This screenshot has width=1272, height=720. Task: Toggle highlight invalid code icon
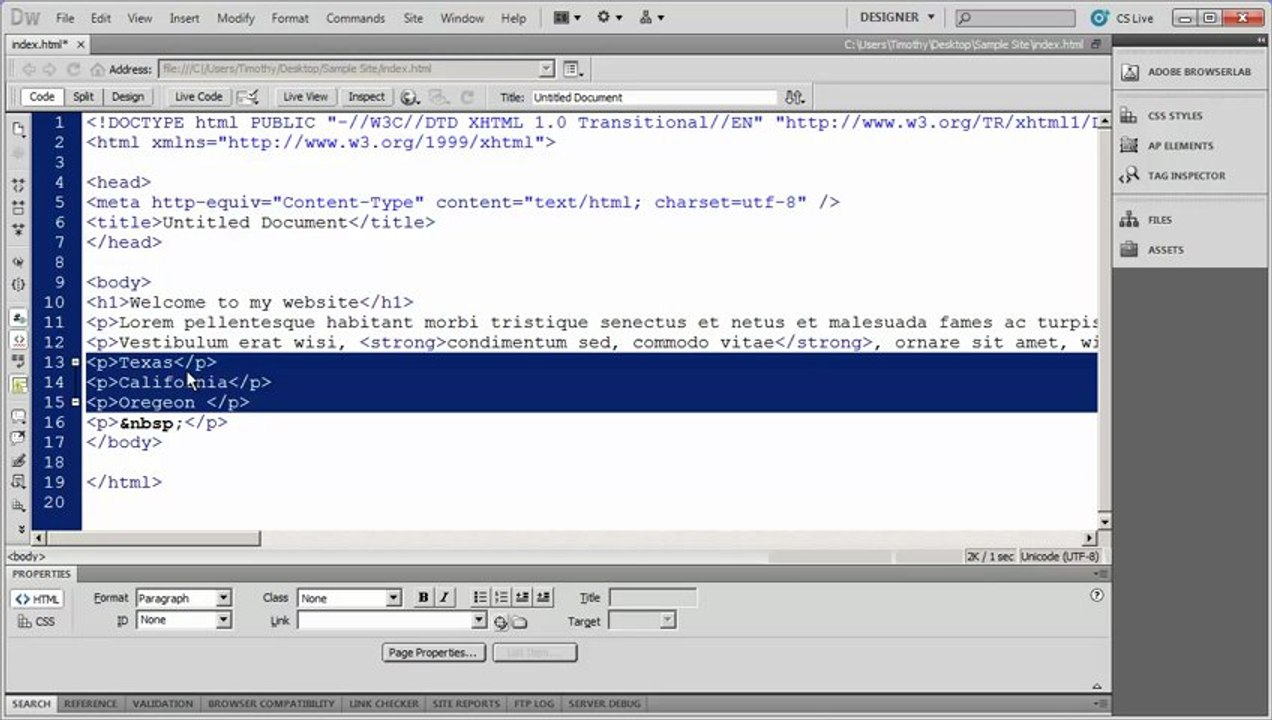[x=18, y=340]
